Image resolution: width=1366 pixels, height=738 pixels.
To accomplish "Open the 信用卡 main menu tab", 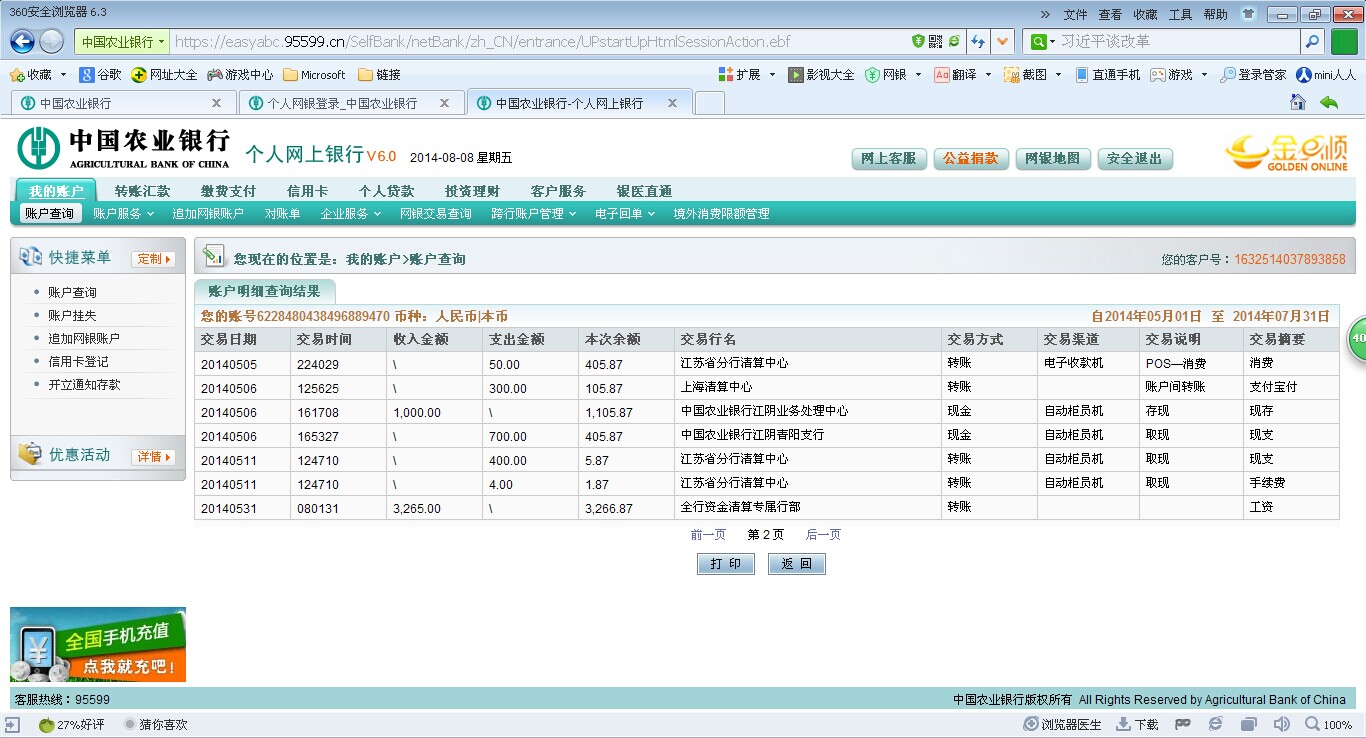I will [x=307, y=191].
